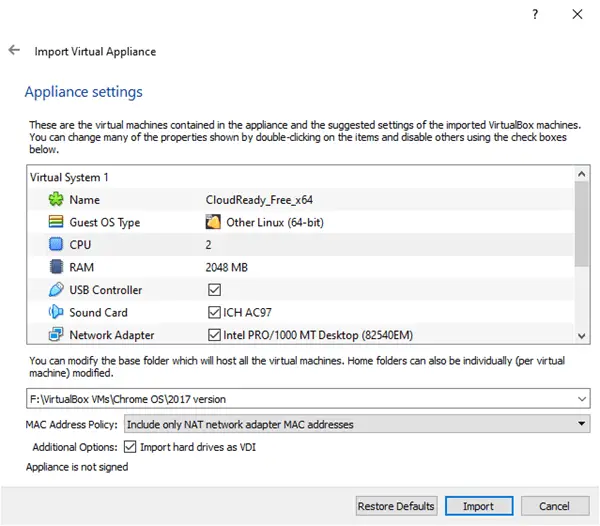
Task: Click the Cancel button
Action: (x=554, y=506)
